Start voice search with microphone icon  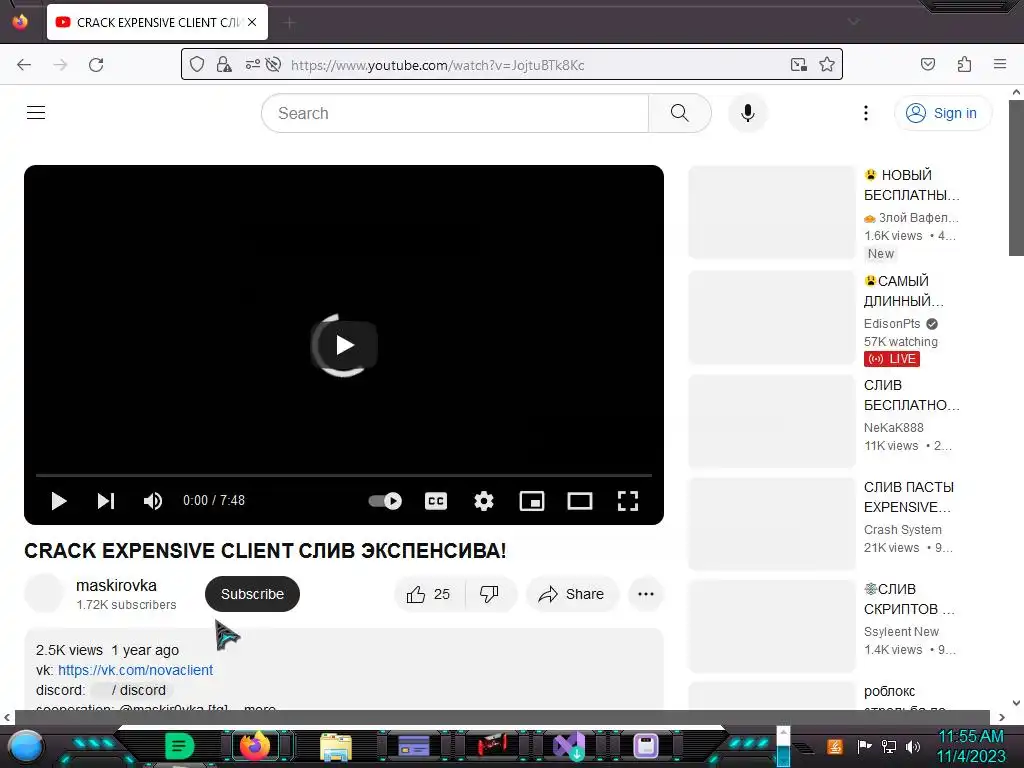click(748, 113)
